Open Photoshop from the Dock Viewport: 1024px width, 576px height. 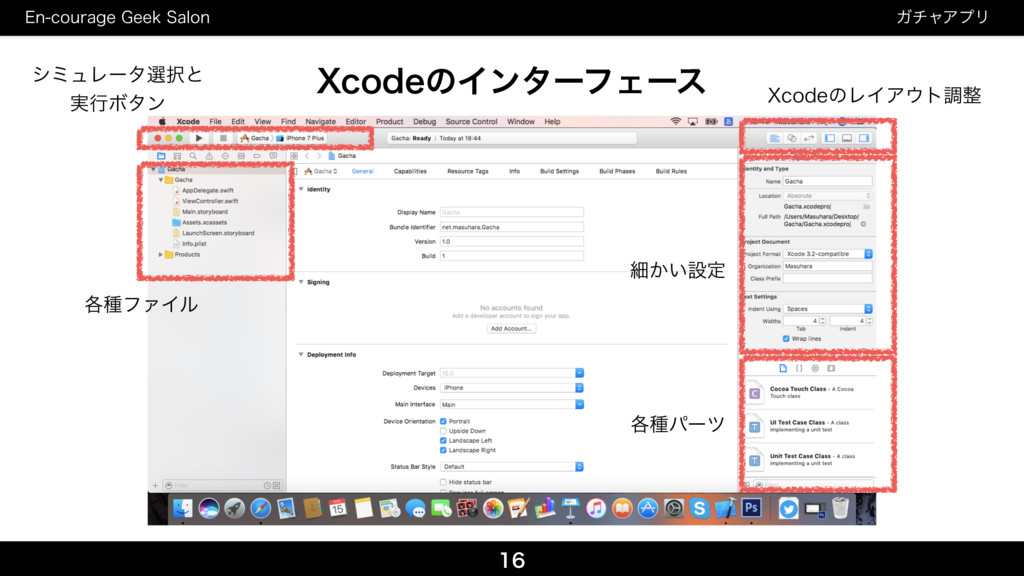[751, 509]
